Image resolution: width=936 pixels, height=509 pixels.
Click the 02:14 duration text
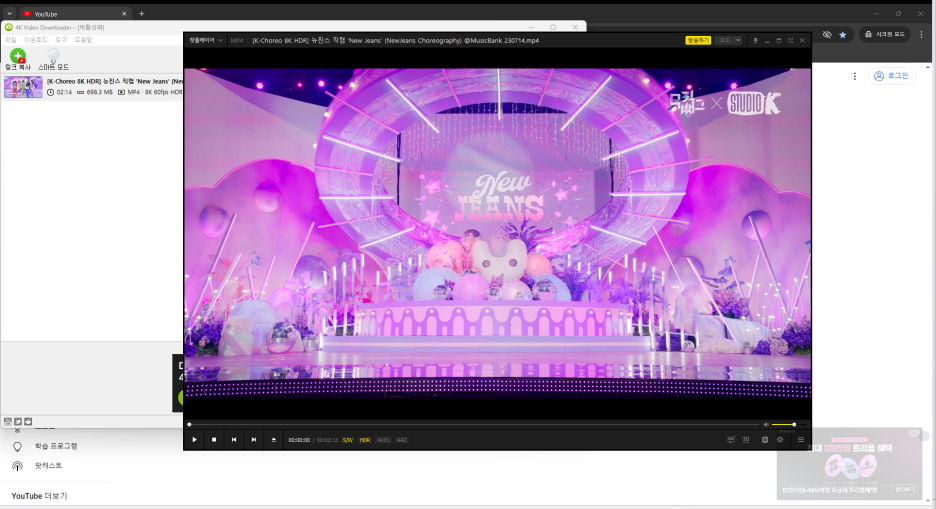pos(64,92)
